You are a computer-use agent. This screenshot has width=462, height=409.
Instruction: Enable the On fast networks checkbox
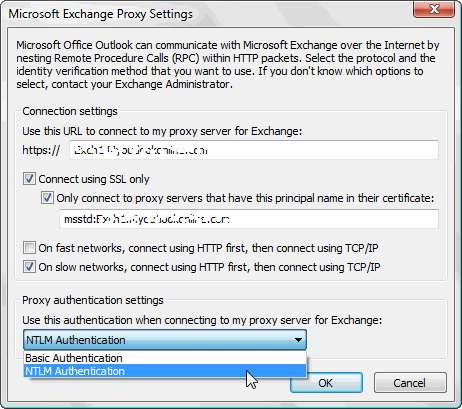[29, 248]
